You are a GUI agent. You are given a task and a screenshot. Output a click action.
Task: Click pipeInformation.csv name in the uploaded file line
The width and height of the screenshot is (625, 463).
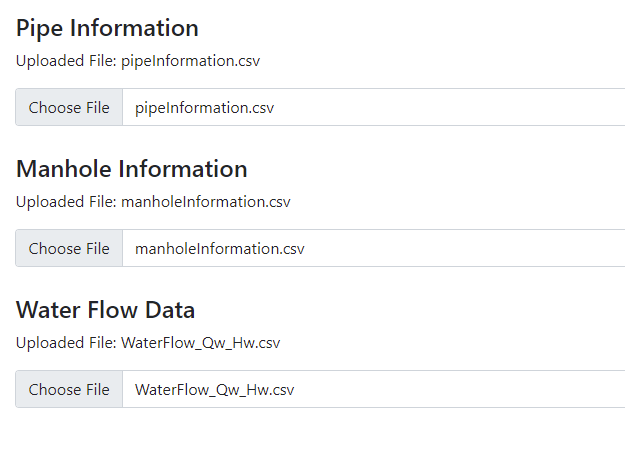190,60
